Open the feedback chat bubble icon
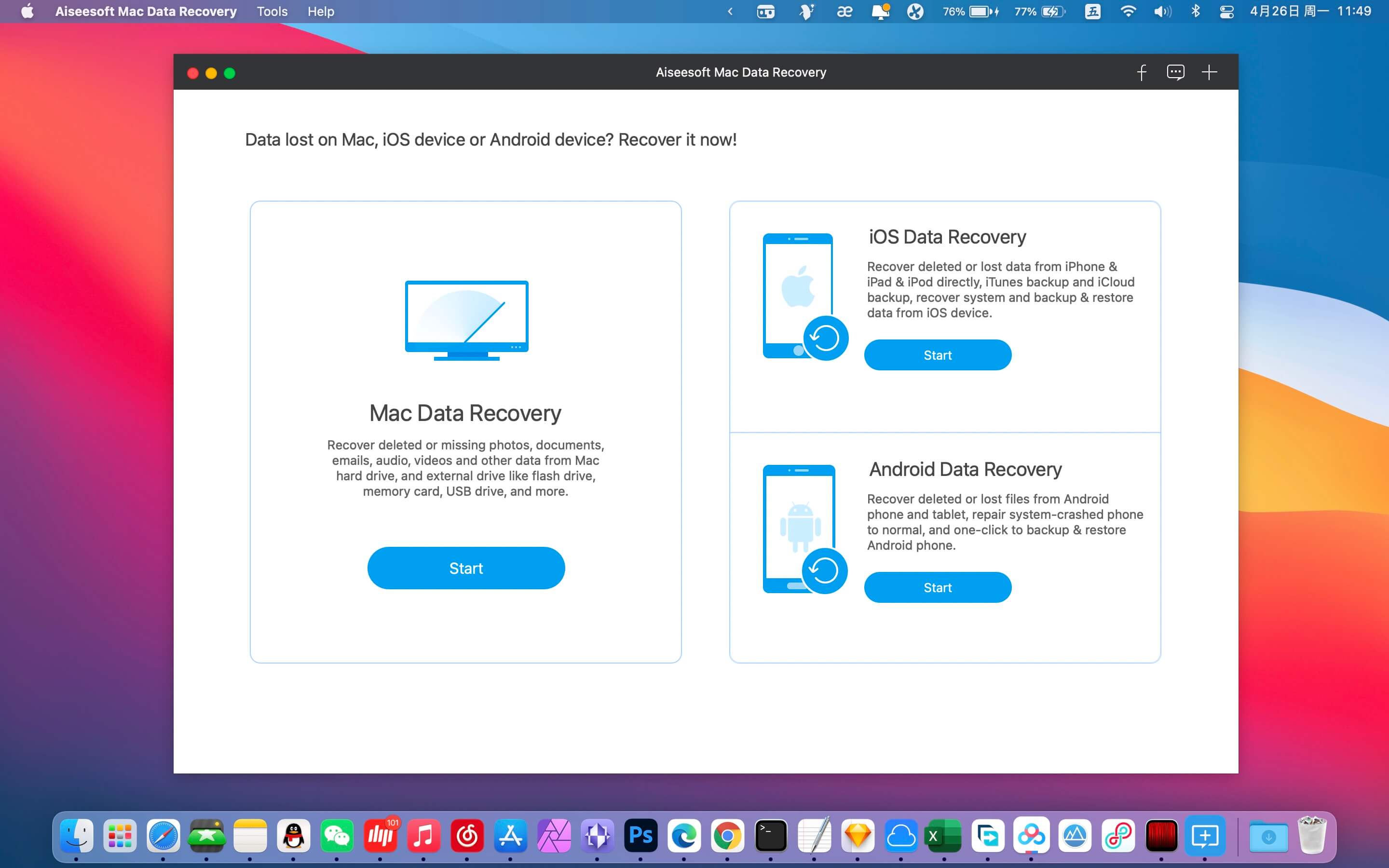 1175,72
